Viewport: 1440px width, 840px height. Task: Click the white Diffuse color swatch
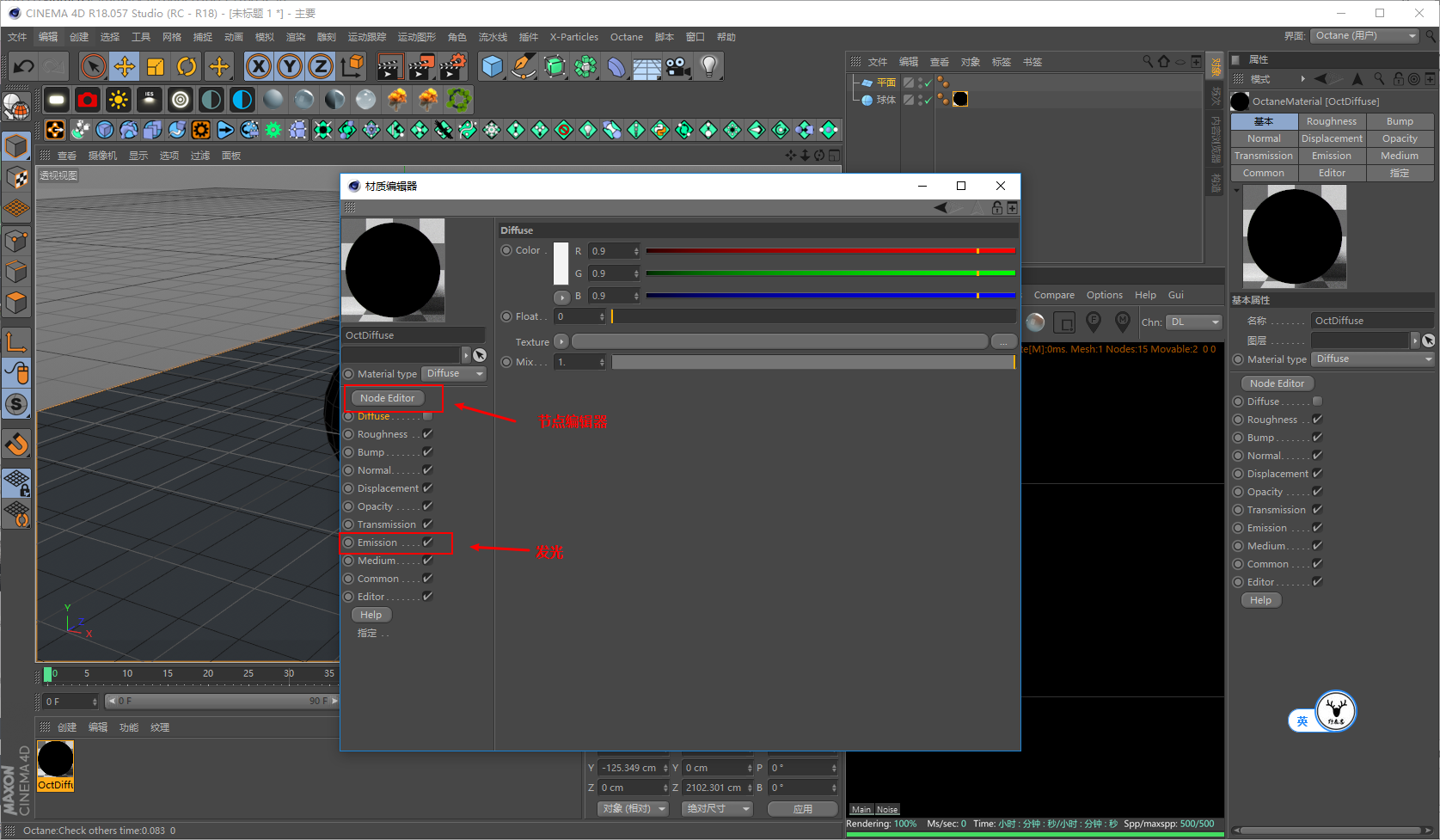(561, 262)
